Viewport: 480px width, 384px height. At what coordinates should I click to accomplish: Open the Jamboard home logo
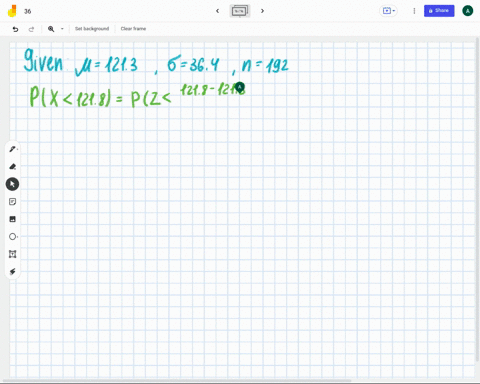point(12,11)
